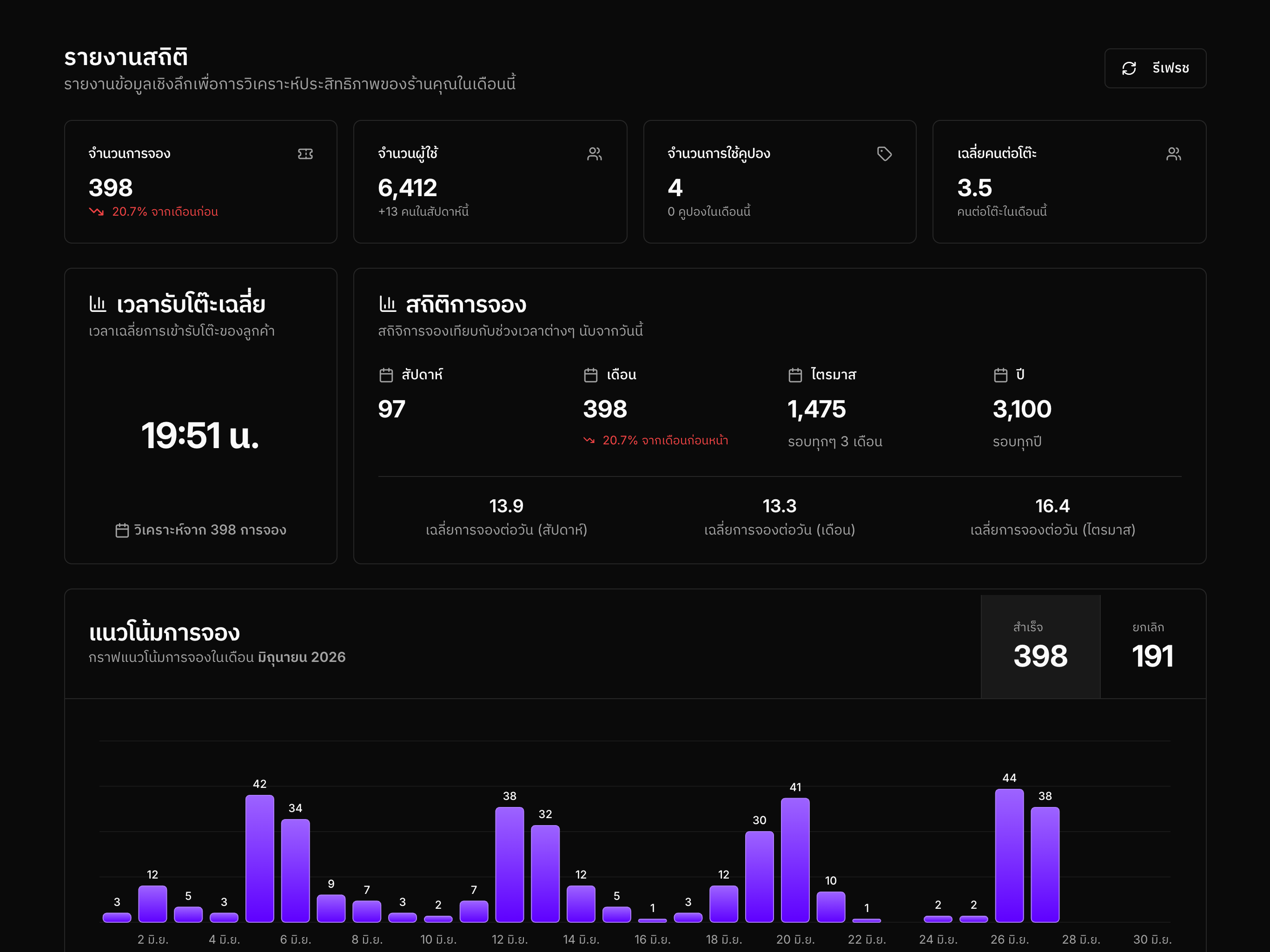Click the 3,100 yearly bookings value
The height and width of the screenshot is (952, 1270).
pyautogui.click(x=1022, y=410)
